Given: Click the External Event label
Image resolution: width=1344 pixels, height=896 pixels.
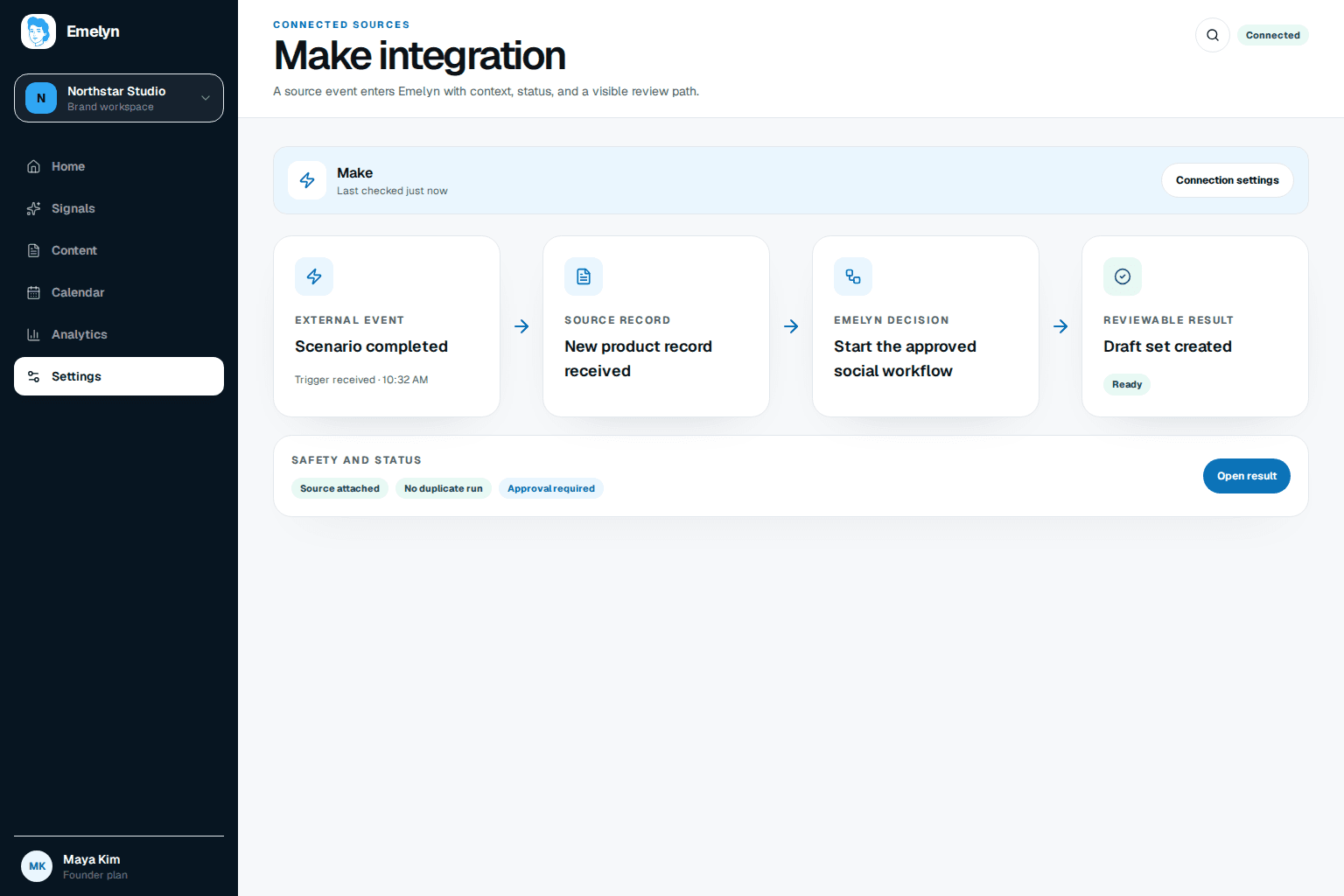Looking at the screenshot, I should point(349,320).
